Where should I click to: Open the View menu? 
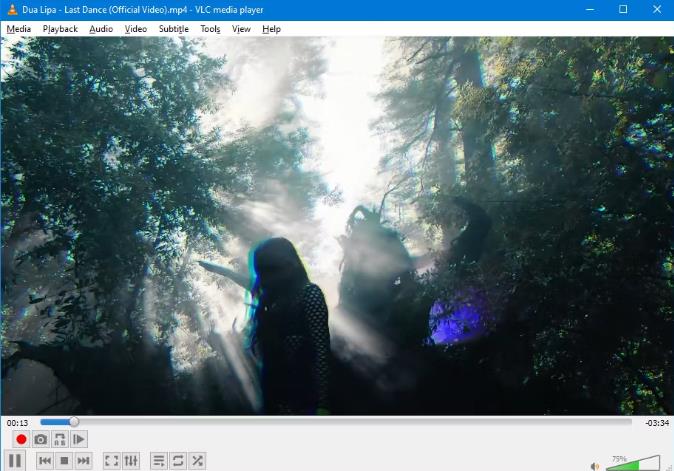(x=241, y=29)
